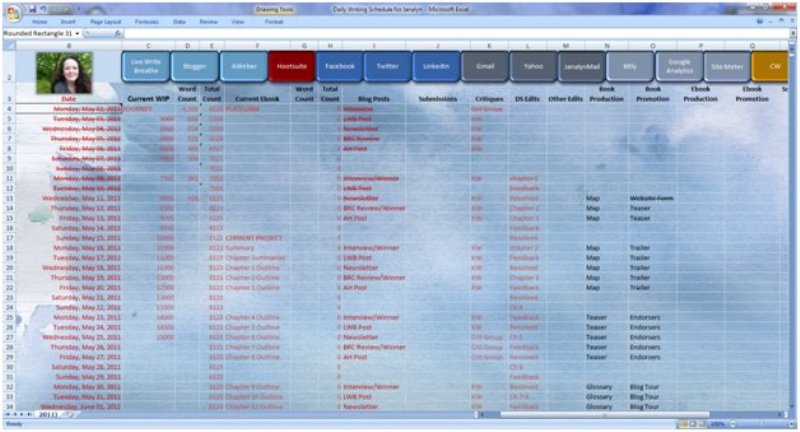This screenshot has width=800, height=432.
Task: Open the Format tab under Drawing Tools
Action: [274, 22]
